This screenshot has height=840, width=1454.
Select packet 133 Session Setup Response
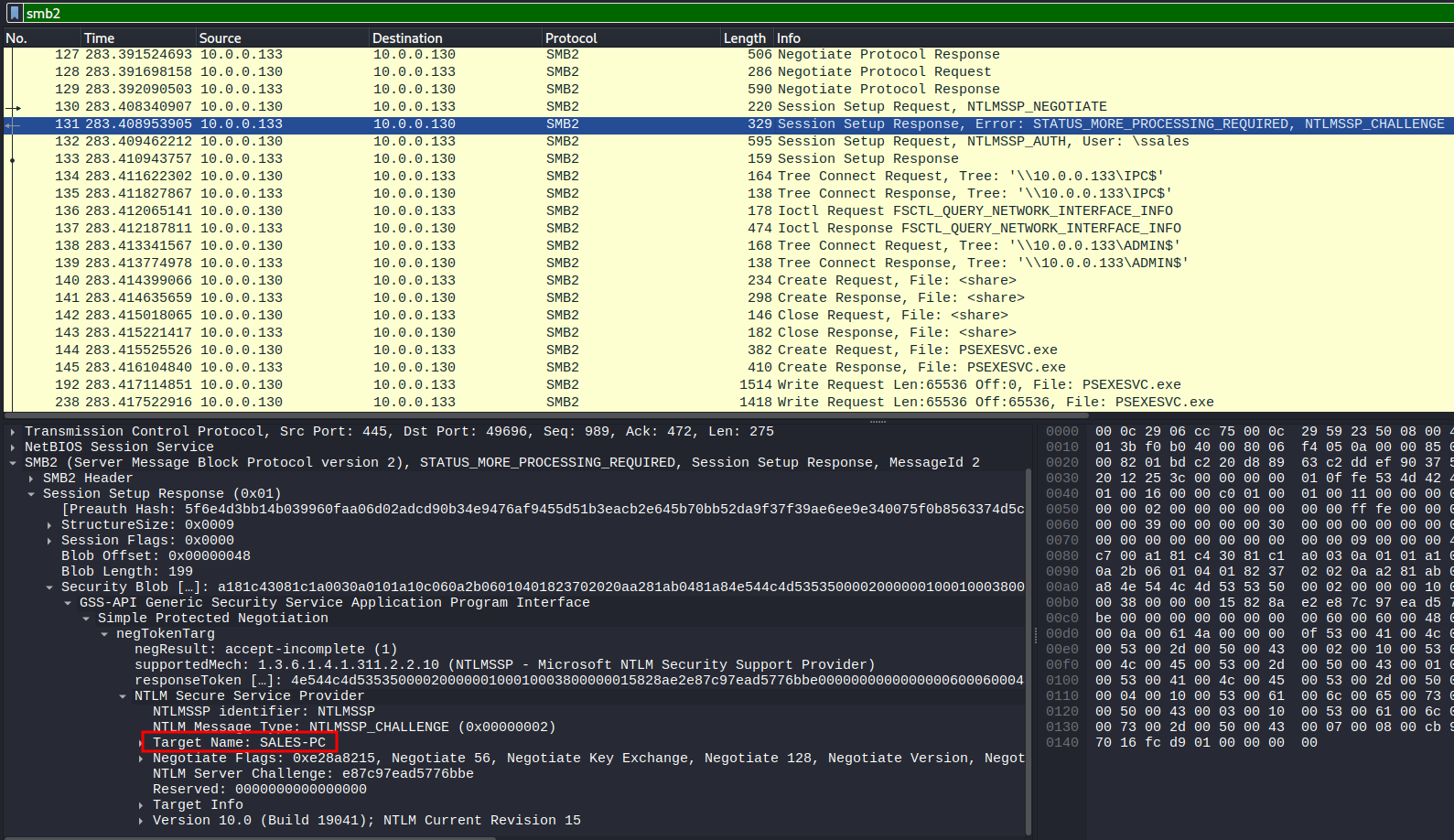(x=728, y=159)
